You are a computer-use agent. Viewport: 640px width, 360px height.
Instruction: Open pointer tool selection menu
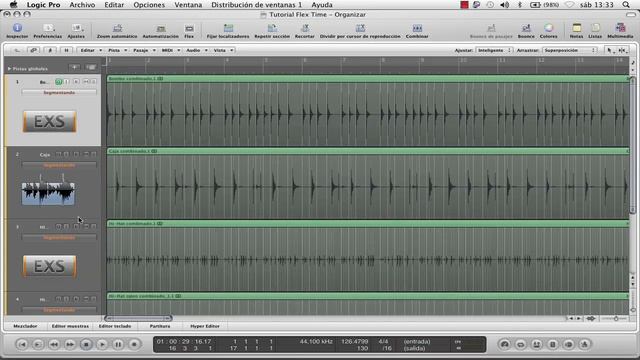tap(610, 50)
